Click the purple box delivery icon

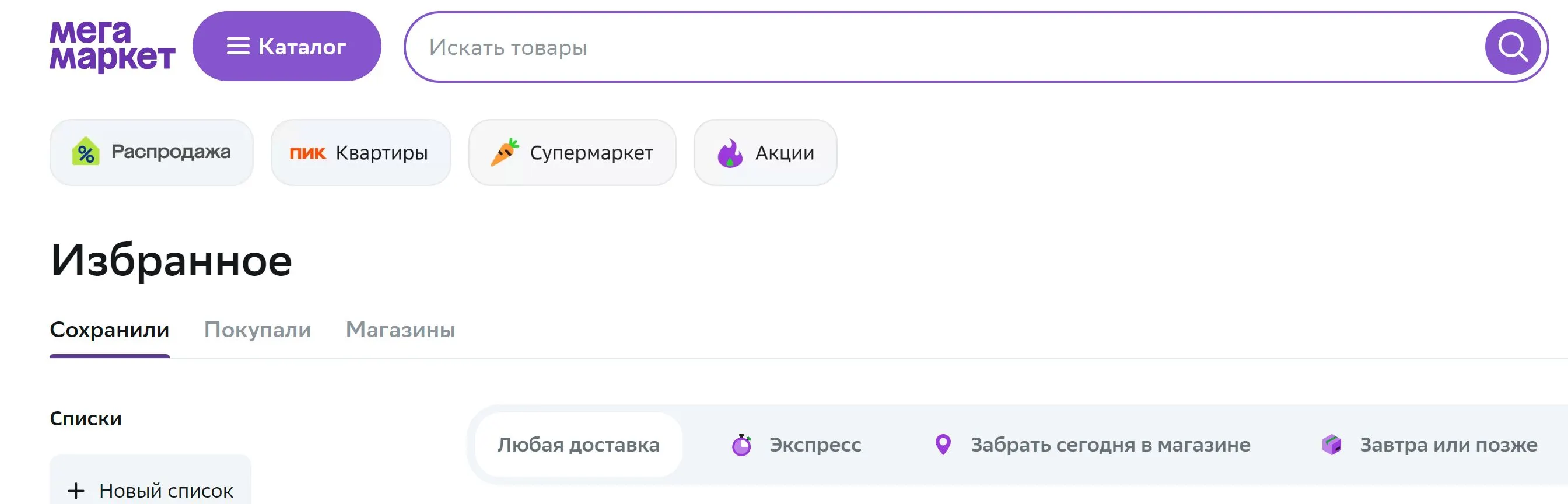point(1332,444)
